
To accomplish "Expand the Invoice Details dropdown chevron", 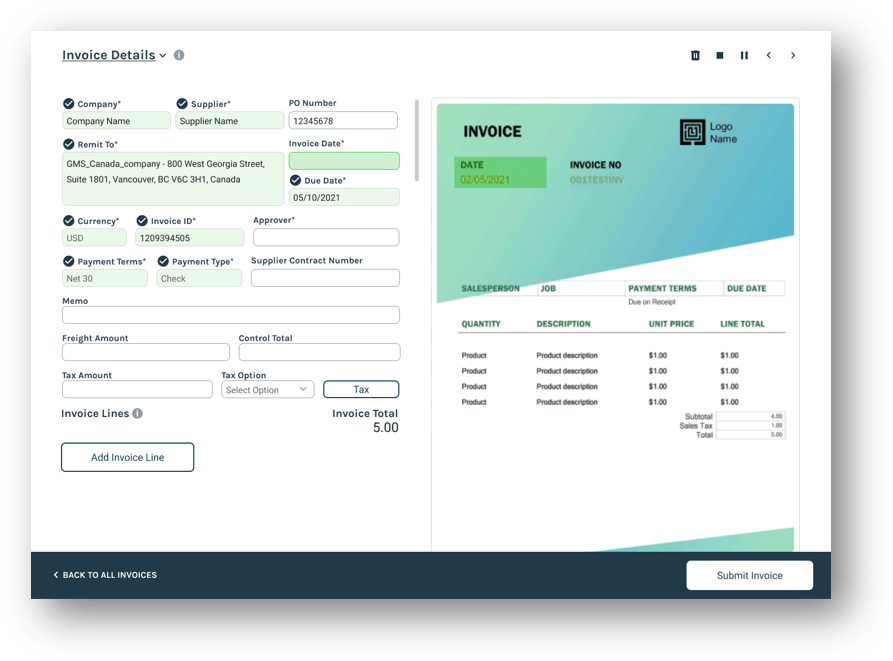I will pyautogui.click(x=162, y=55).
